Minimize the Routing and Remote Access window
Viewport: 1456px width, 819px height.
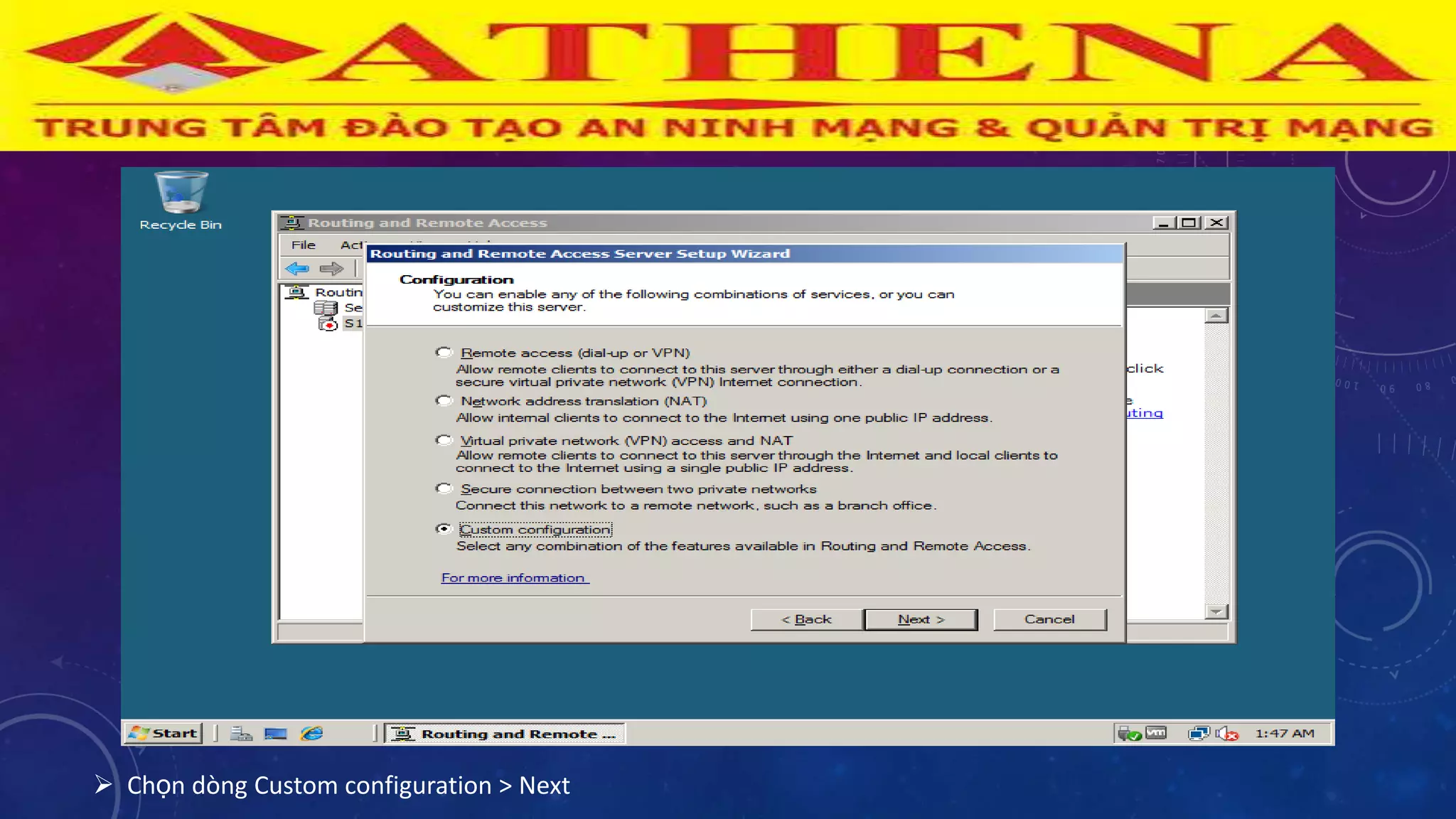click(x=1163, y=223)
